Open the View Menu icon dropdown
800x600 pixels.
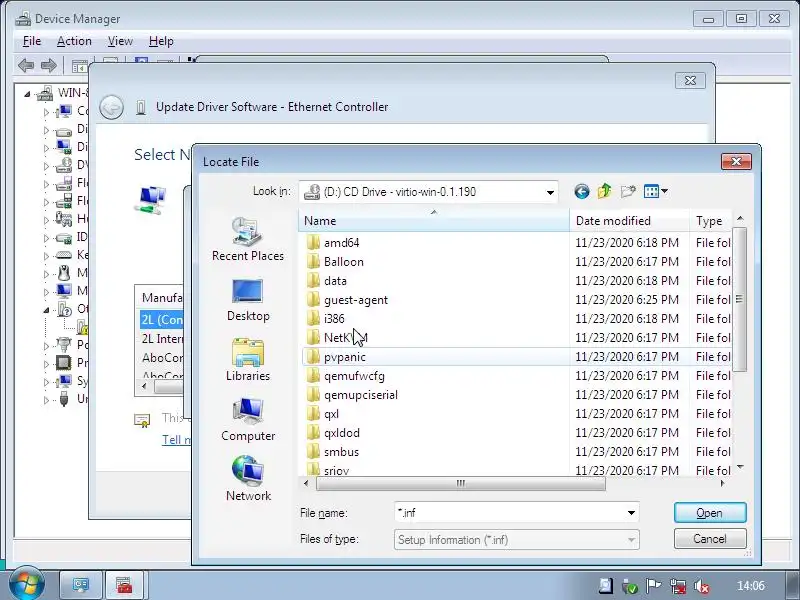(x=656, y=191)
